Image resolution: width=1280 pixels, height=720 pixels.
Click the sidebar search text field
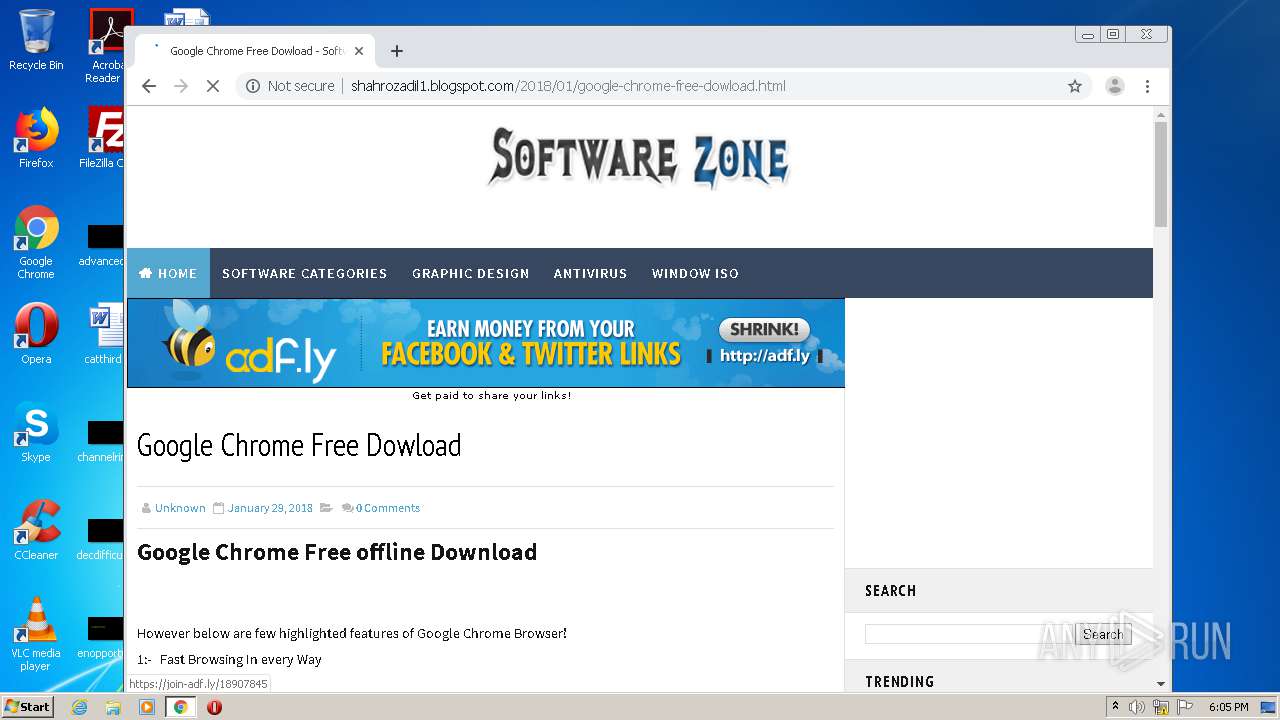click(969, 634)
